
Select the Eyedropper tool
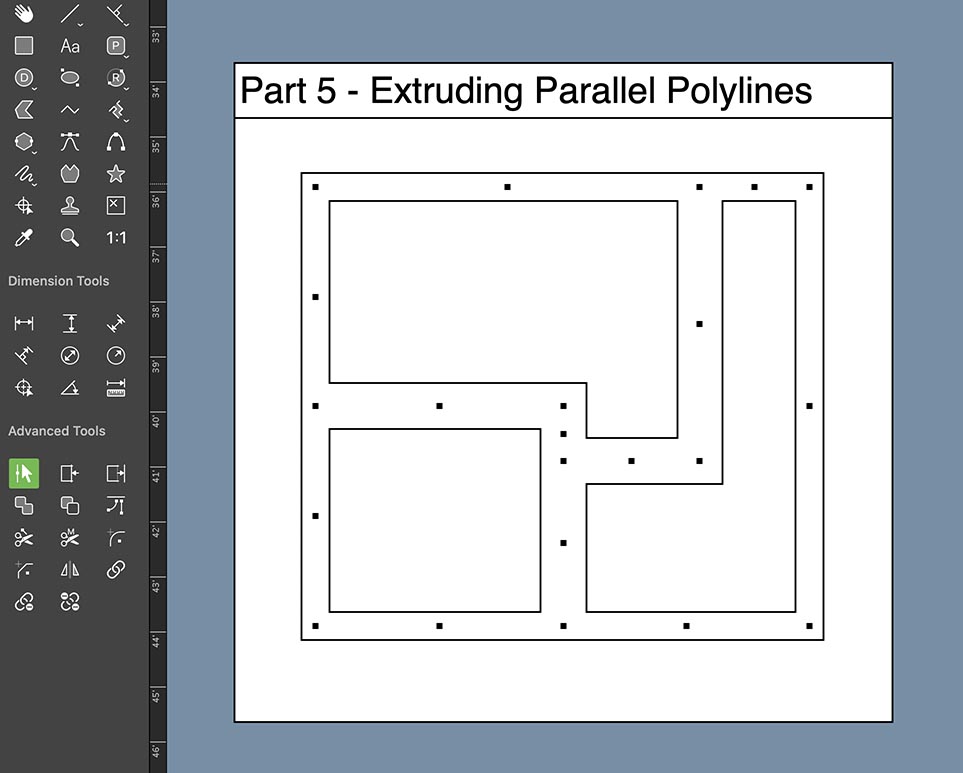(x=23, y=238)
